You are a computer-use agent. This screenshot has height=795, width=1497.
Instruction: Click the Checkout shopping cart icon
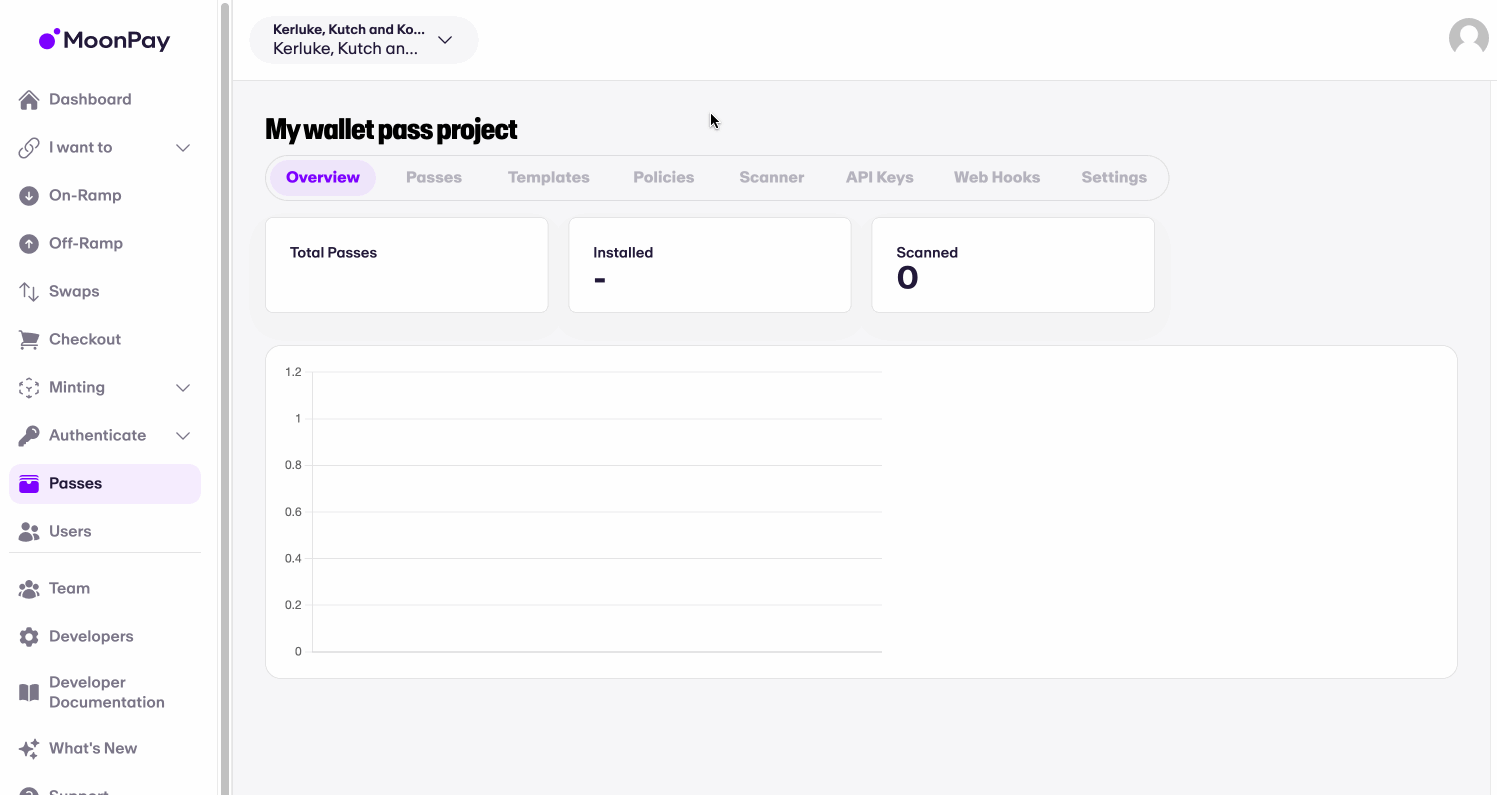(29, 340)
